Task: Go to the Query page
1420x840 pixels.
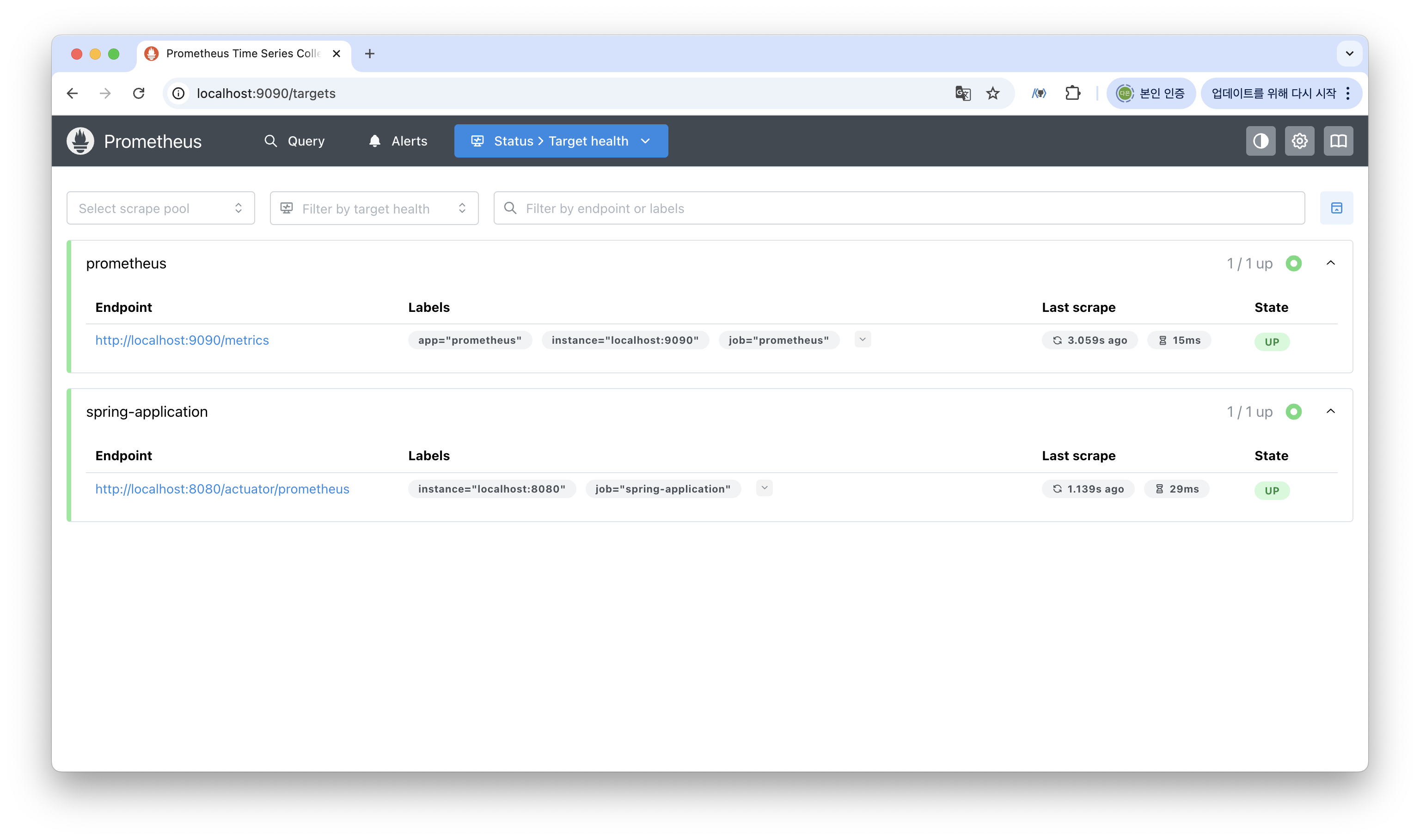Action: 294,141
